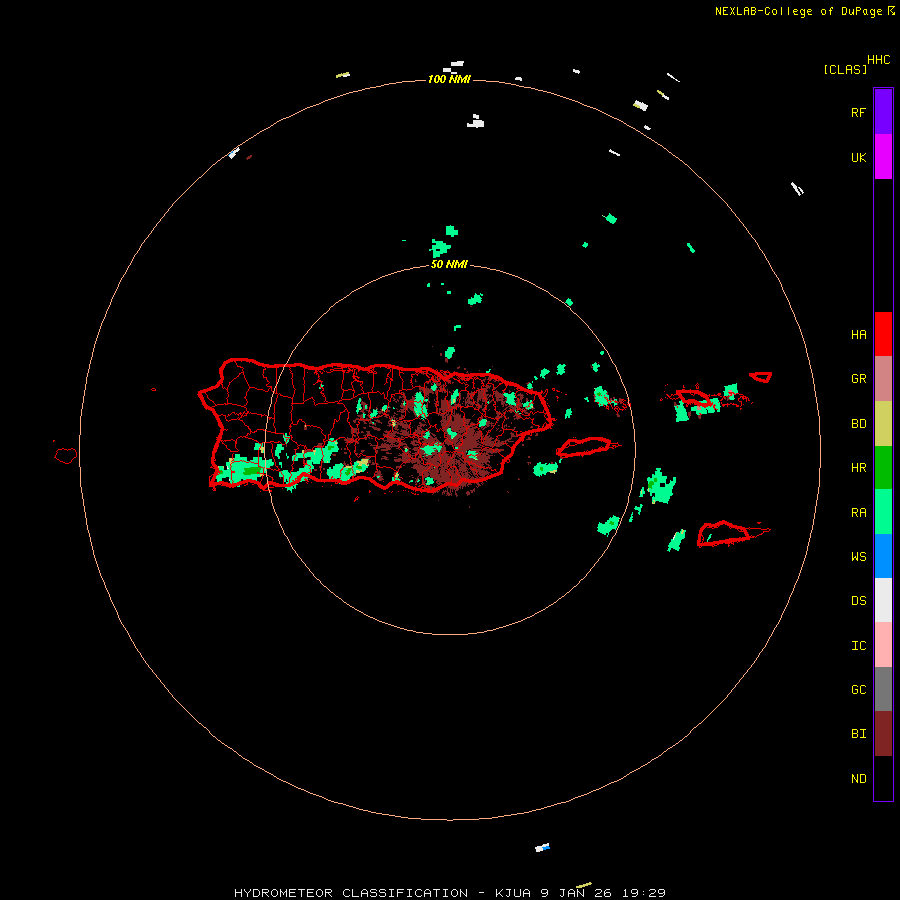Click the GR legend label
This screenshot has width=900, height=900.
click(x=858, y=378)
